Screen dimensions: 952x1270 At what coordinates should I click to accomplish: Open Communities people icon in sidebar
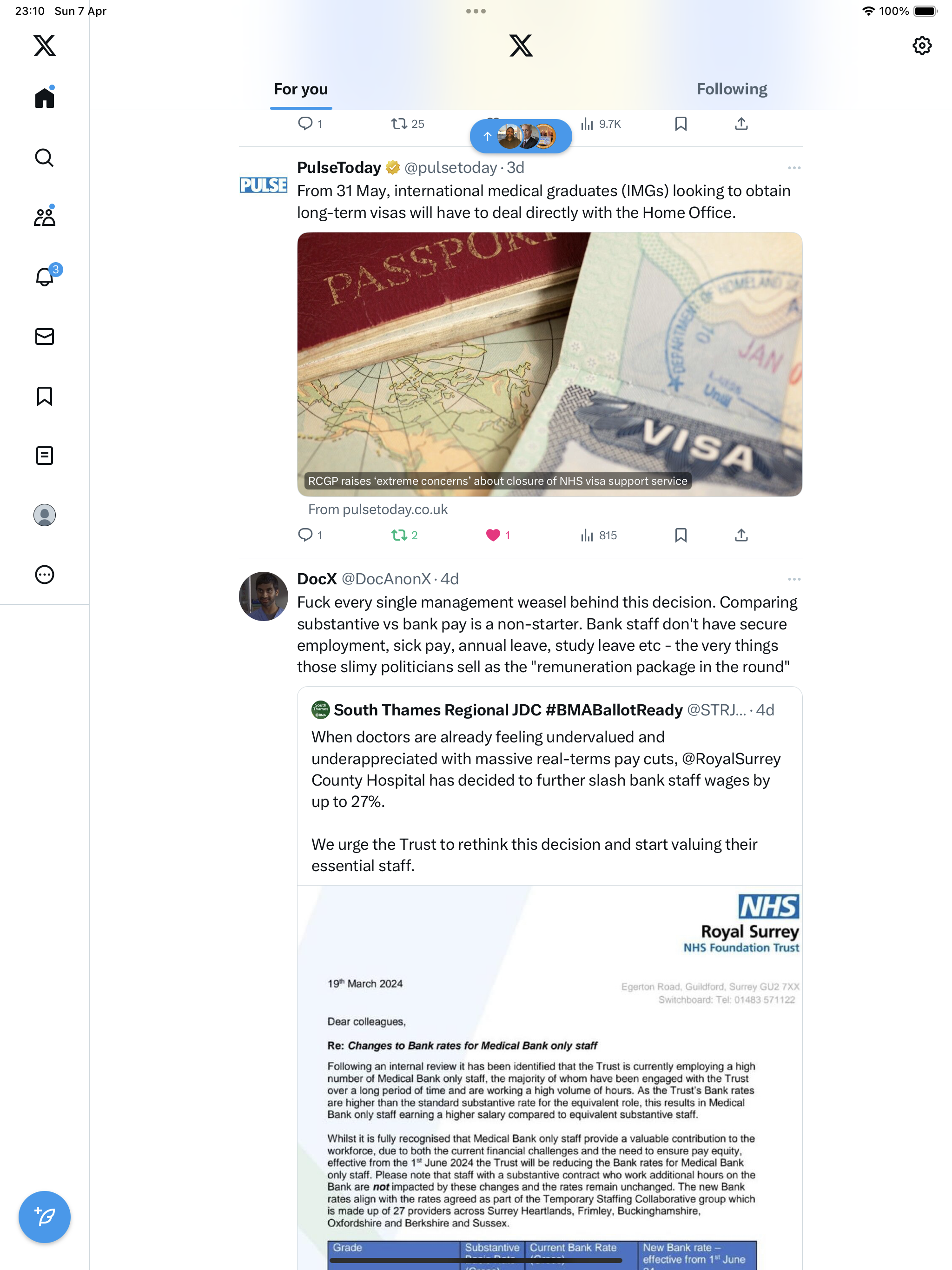[44, 217]
